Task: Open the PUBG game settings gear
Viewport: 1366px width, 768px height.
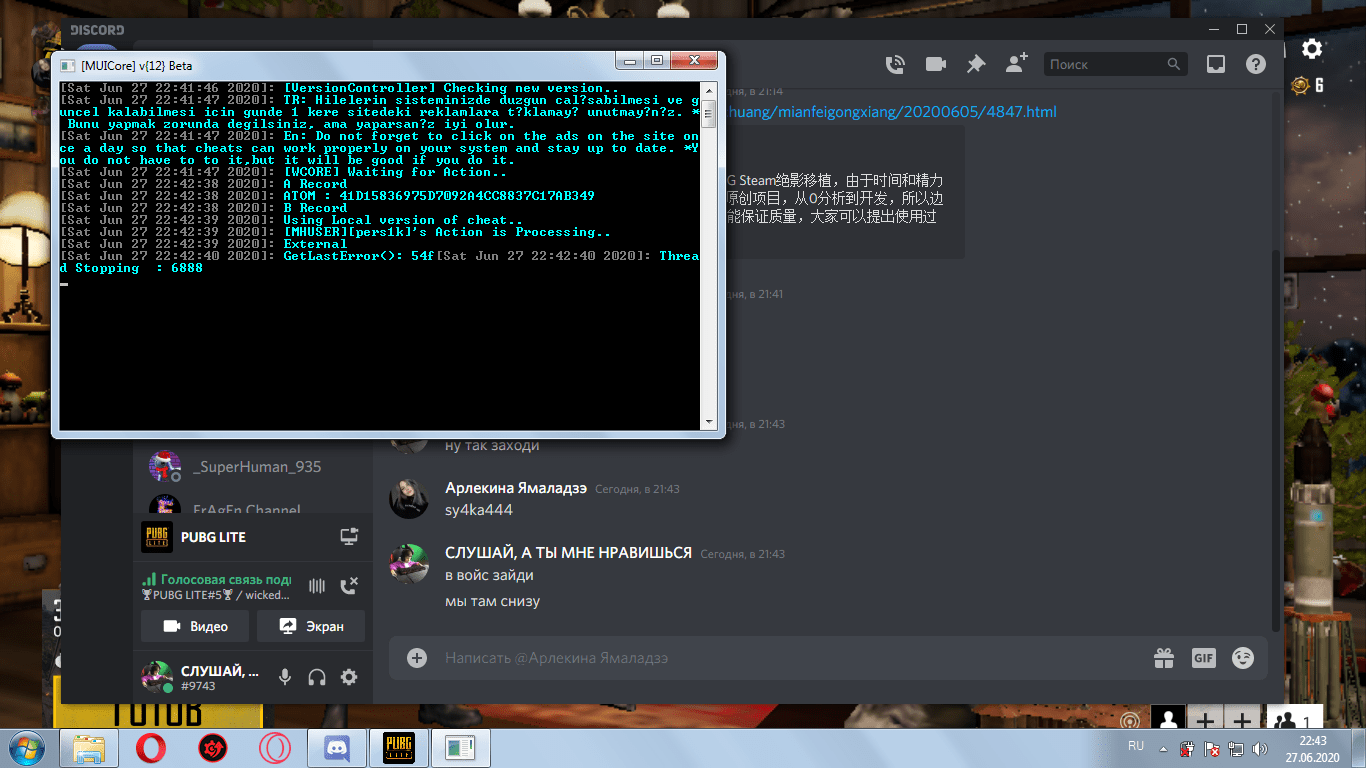Action: tap(1312, 49)
